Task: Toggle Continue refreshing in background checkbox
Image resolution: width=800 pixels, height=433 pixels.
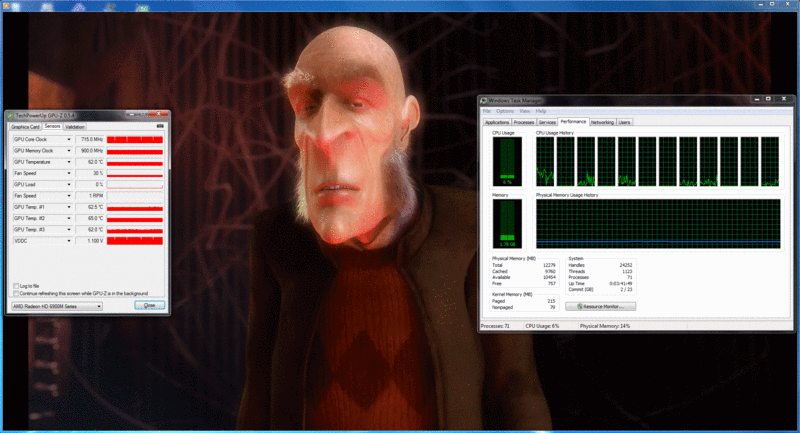Action: (13, 293)
